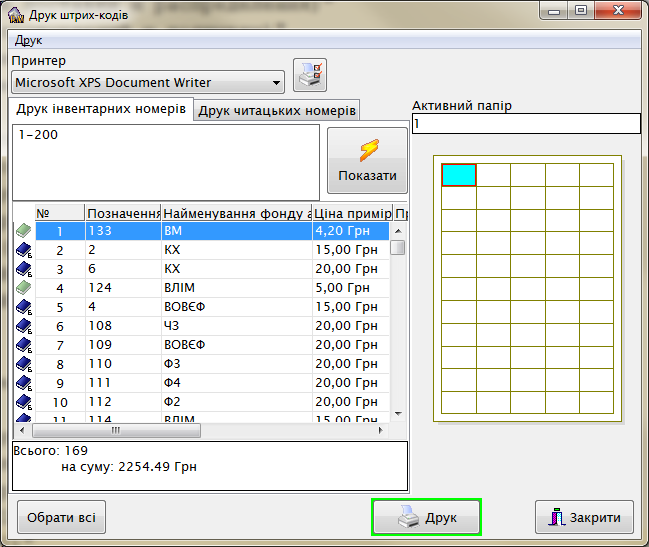Open the Принтер dropdown list

pyautogui.click(x=277, y=83)
